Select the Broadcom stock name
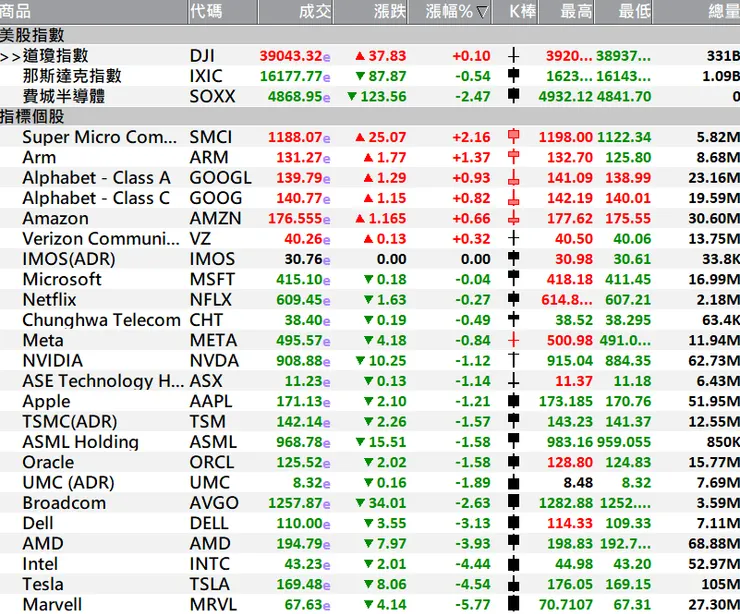 64,503
